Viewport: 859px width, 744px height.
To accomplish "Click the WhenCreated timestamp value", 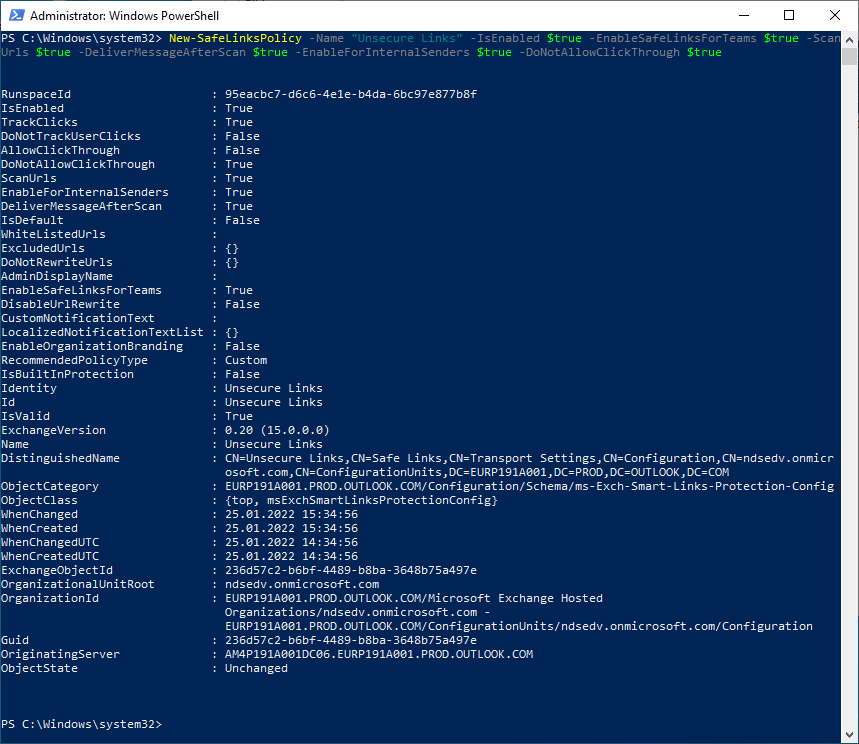I will click(291, 528).
